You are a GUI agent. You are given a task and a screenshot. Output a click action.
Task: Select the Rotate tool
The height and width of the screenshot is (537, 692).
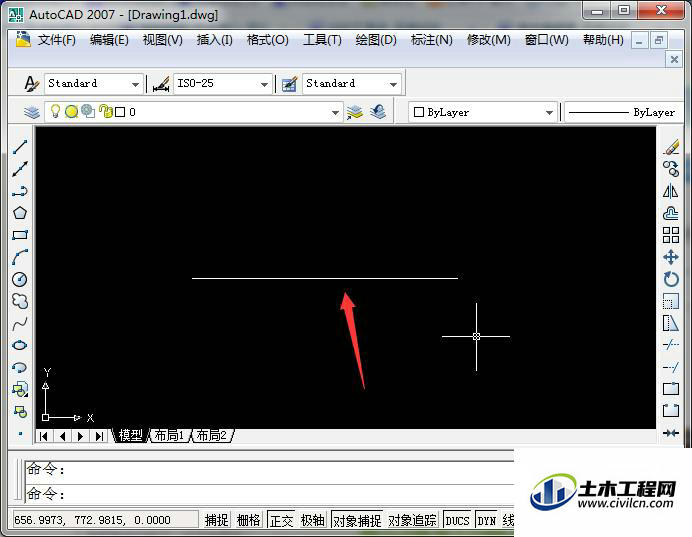pos(671,279)
